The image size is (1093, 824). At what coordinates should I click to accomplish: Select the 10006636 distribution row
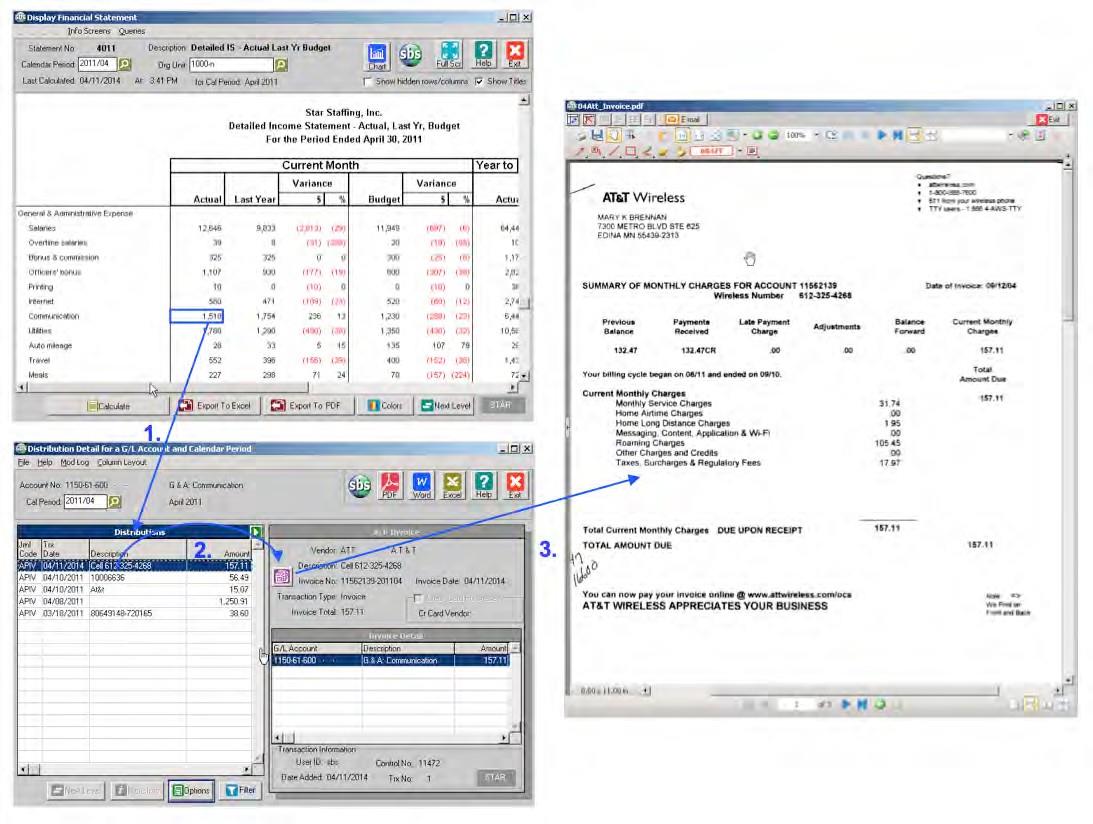(x=134, y=578)
